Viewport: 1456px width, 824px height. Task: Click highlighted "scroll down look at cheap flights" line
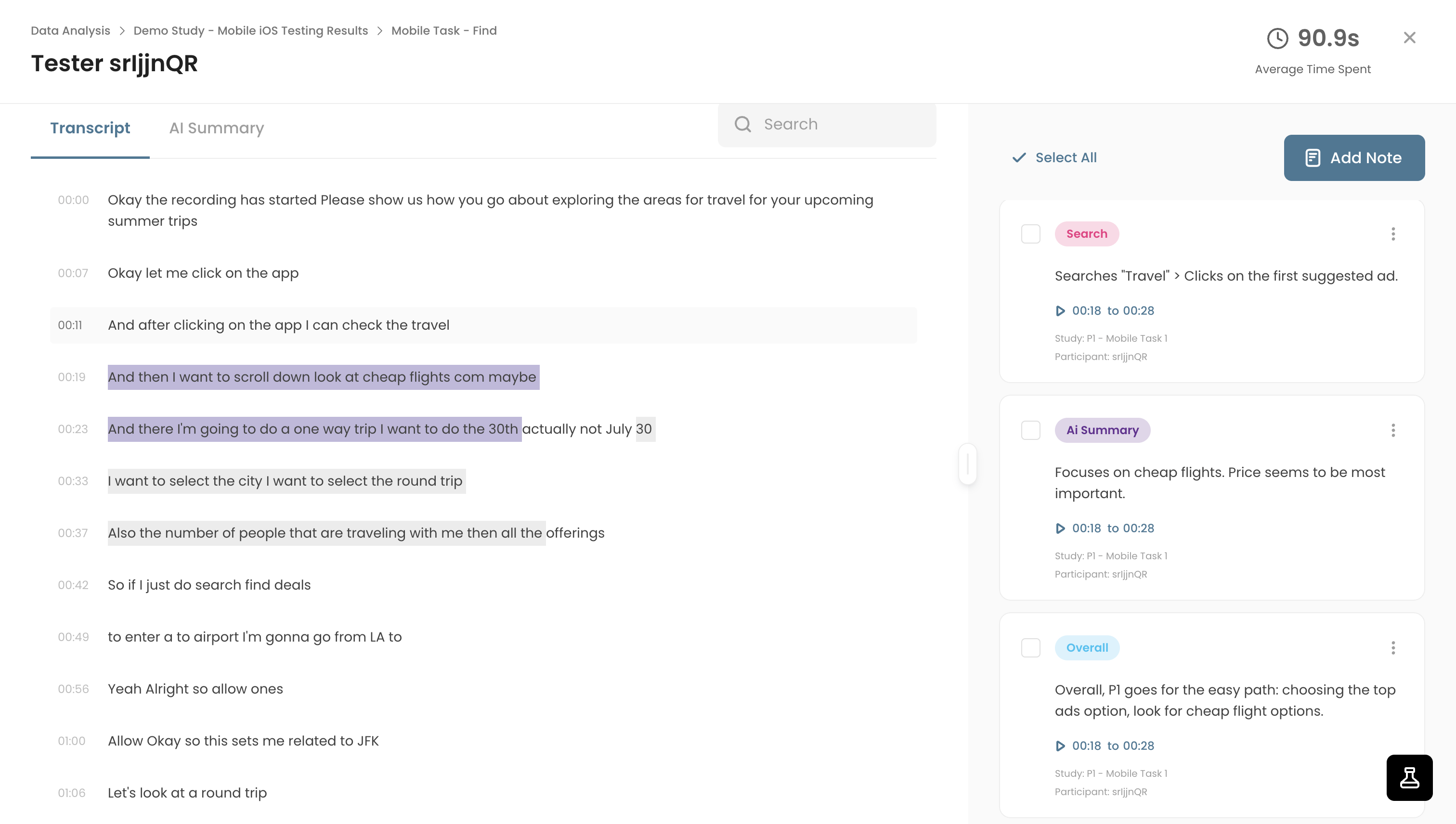(323, 377)
